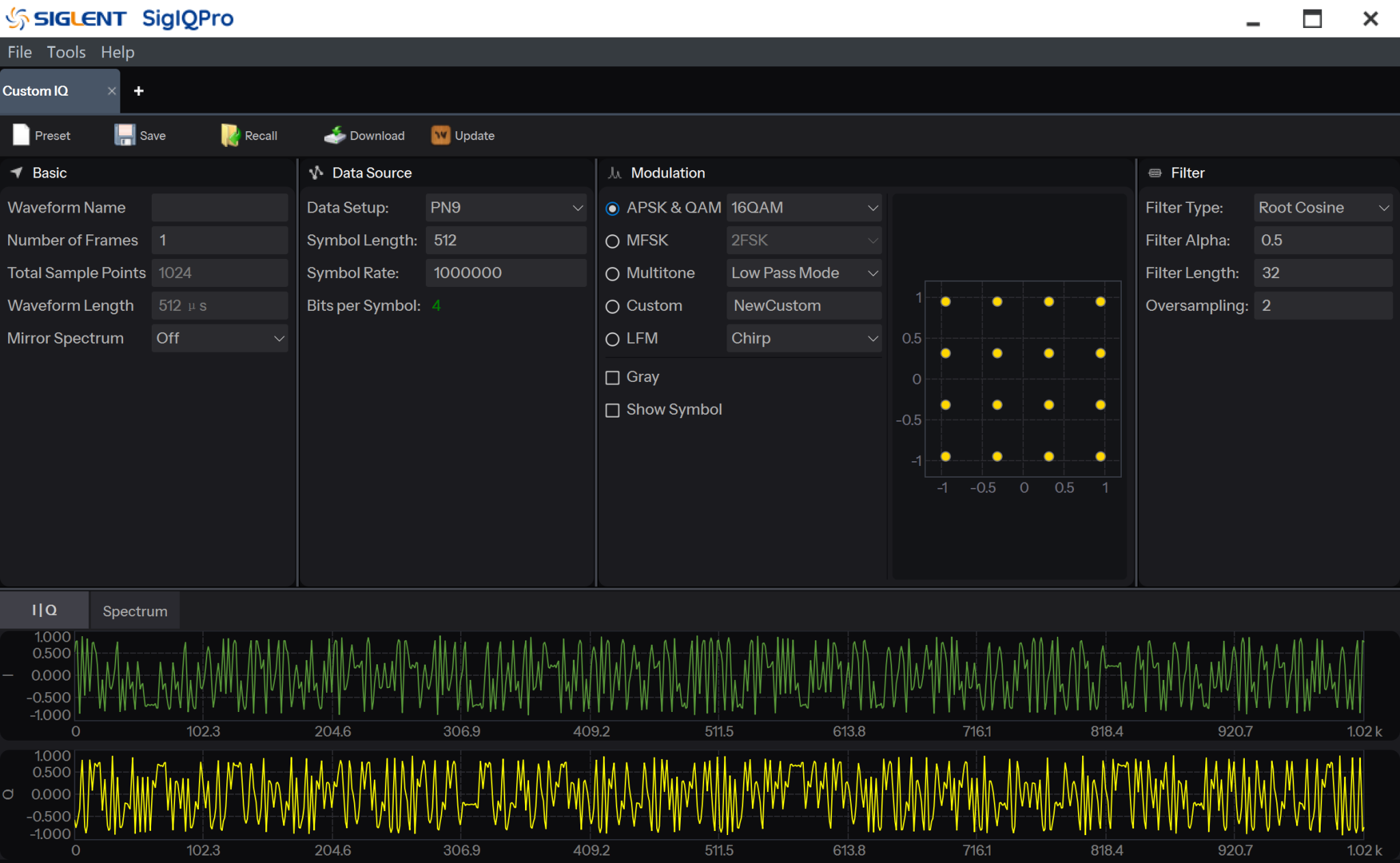Open the Filter Type Root Cosine dropdown
Image resolution: width=1400 pixels, height=863 pixels.
(x=1323, y=208)
